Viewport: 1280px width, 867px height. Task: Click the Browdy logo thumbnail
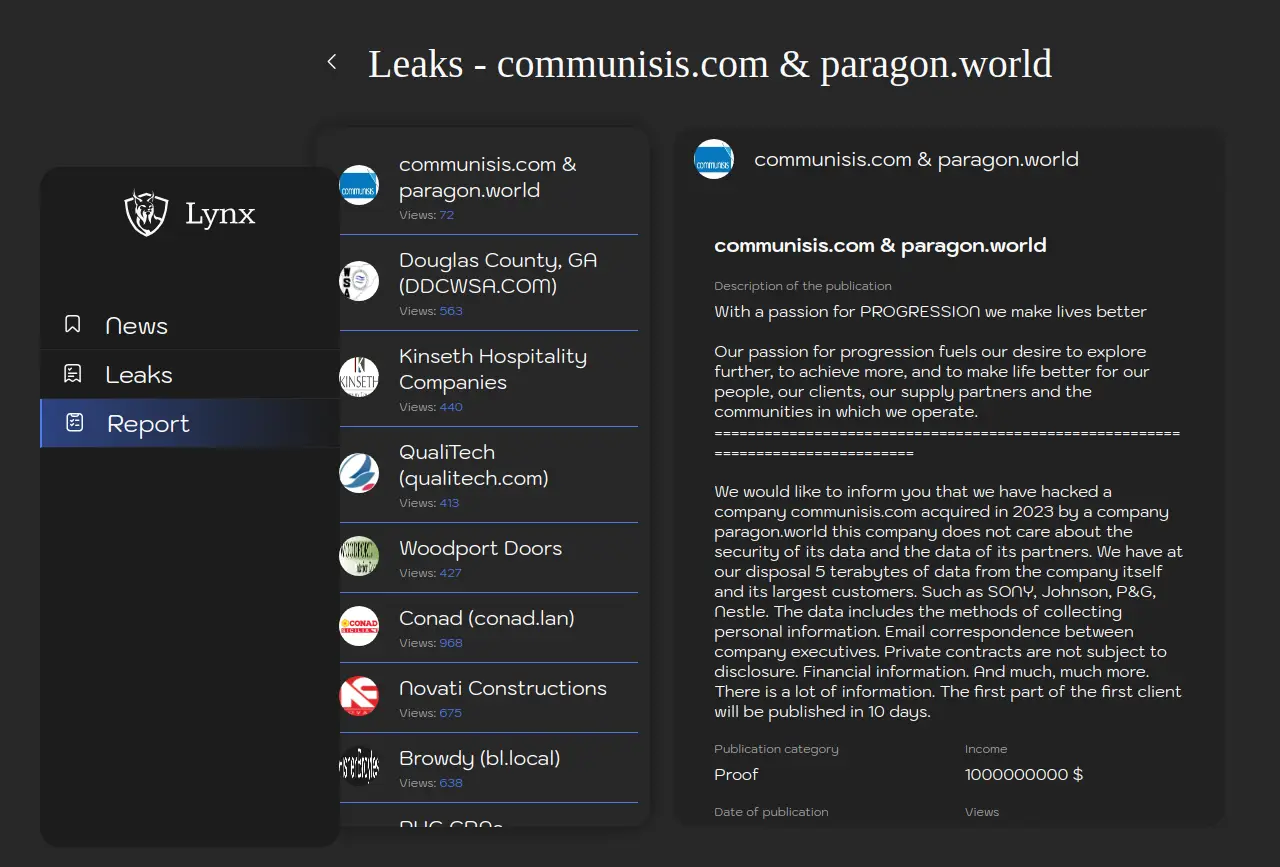(359, 766)
